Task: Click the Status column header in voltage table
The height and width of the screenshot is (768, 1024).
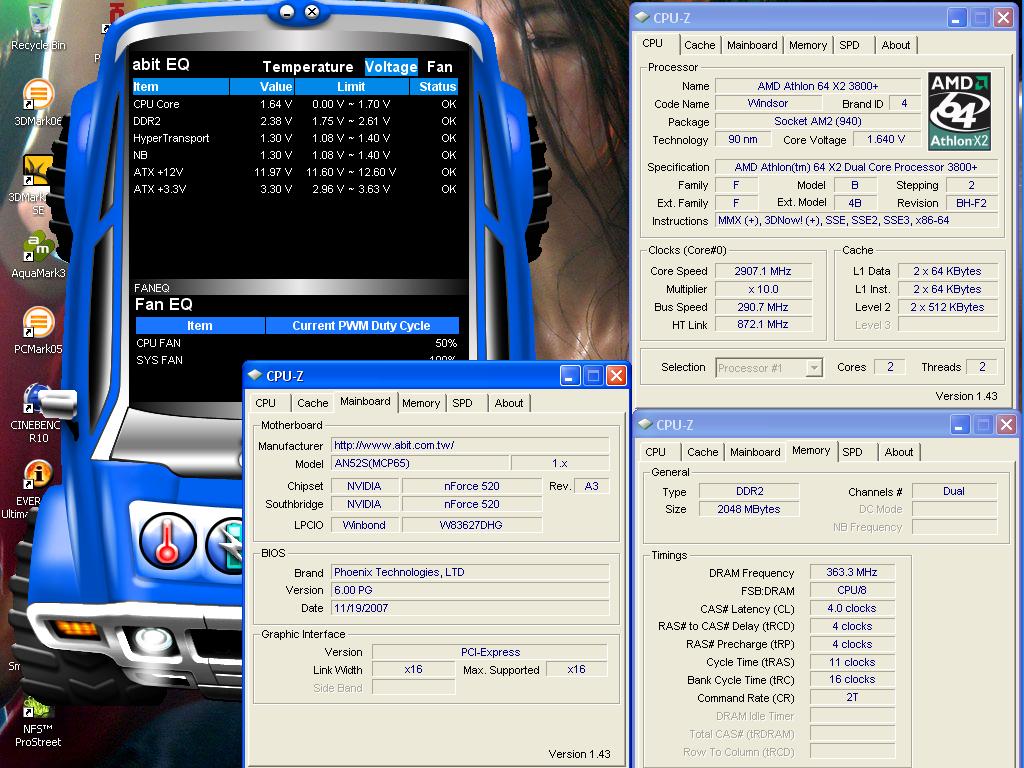Action: pos(434,86)
